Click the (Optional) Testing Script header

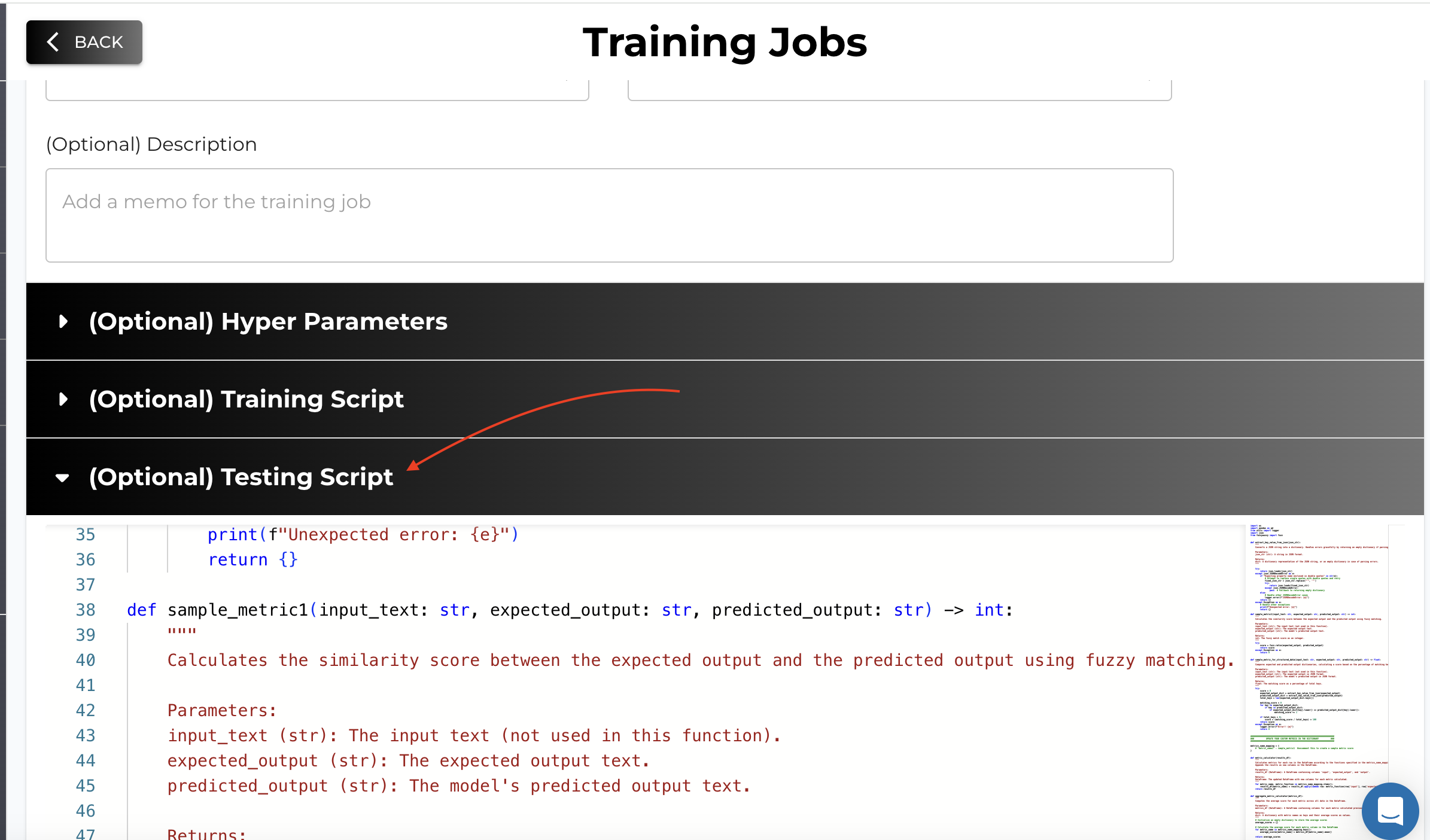(725, 477)
